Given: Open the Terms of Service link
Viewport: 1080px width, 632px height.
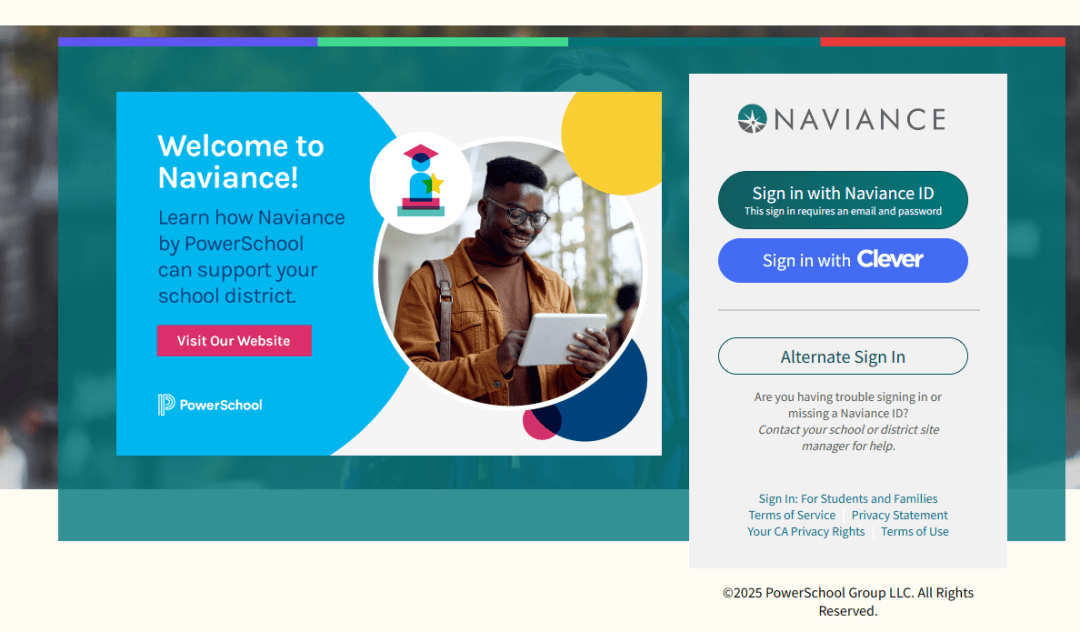Looking at the screenshot, I should [792, 515].
